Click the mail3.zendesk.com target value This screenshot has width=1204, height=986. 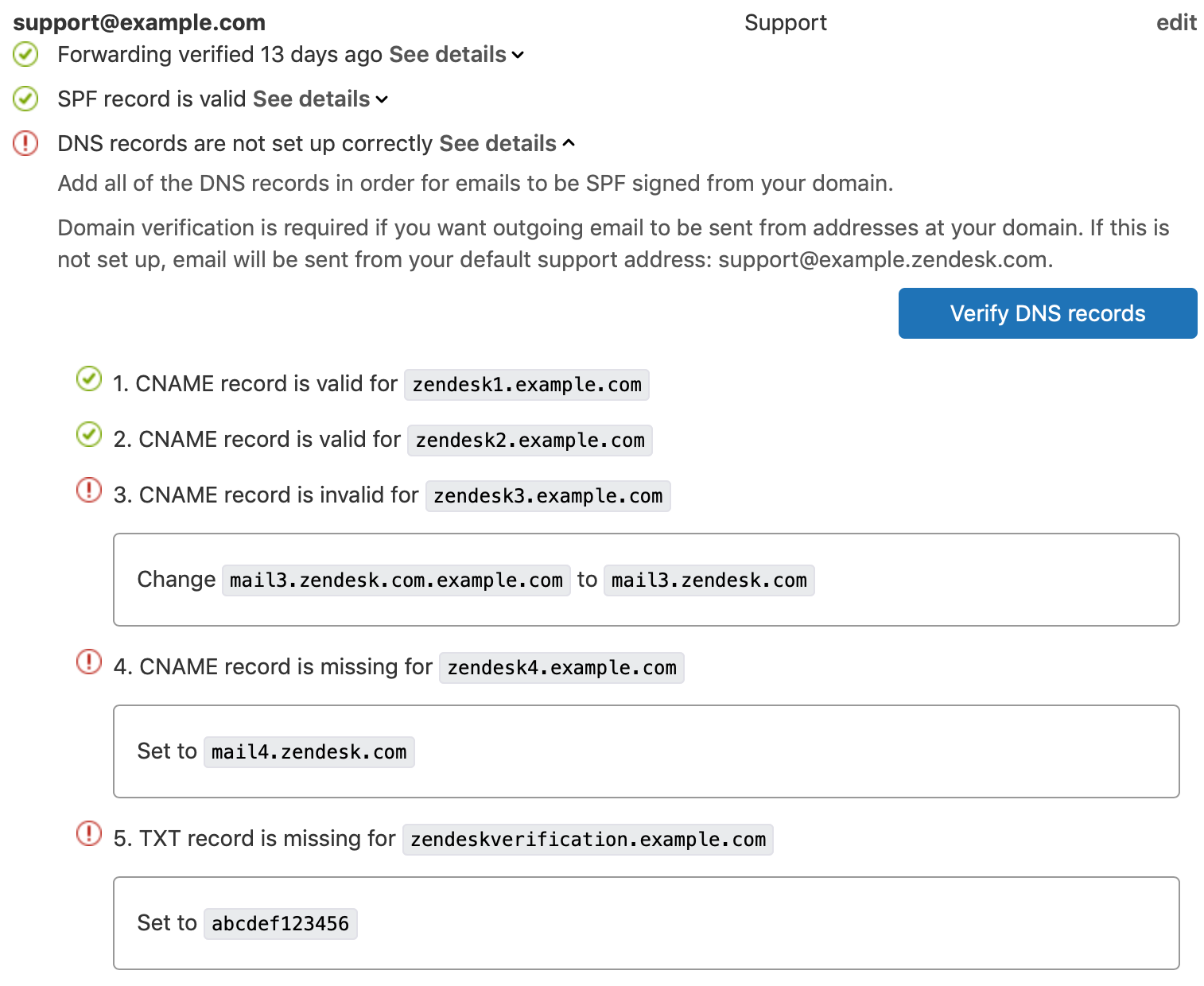709,580
